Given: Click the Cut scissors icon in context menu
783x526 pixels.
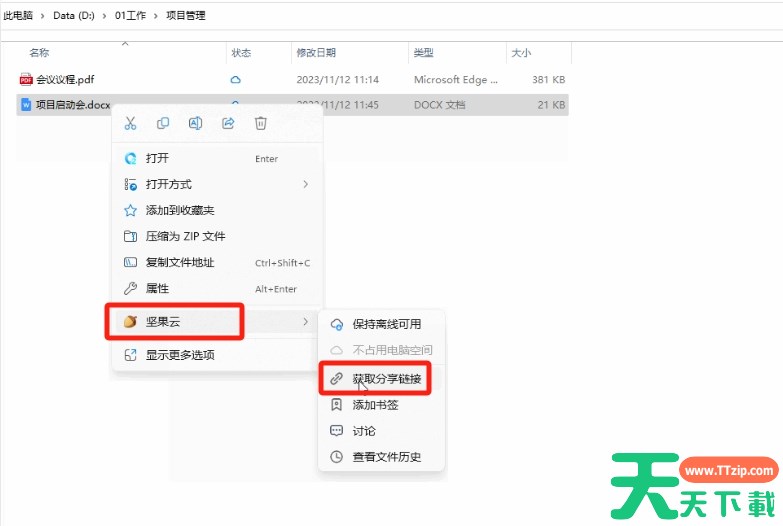Looking at the screenshot, I should point(130,123).
